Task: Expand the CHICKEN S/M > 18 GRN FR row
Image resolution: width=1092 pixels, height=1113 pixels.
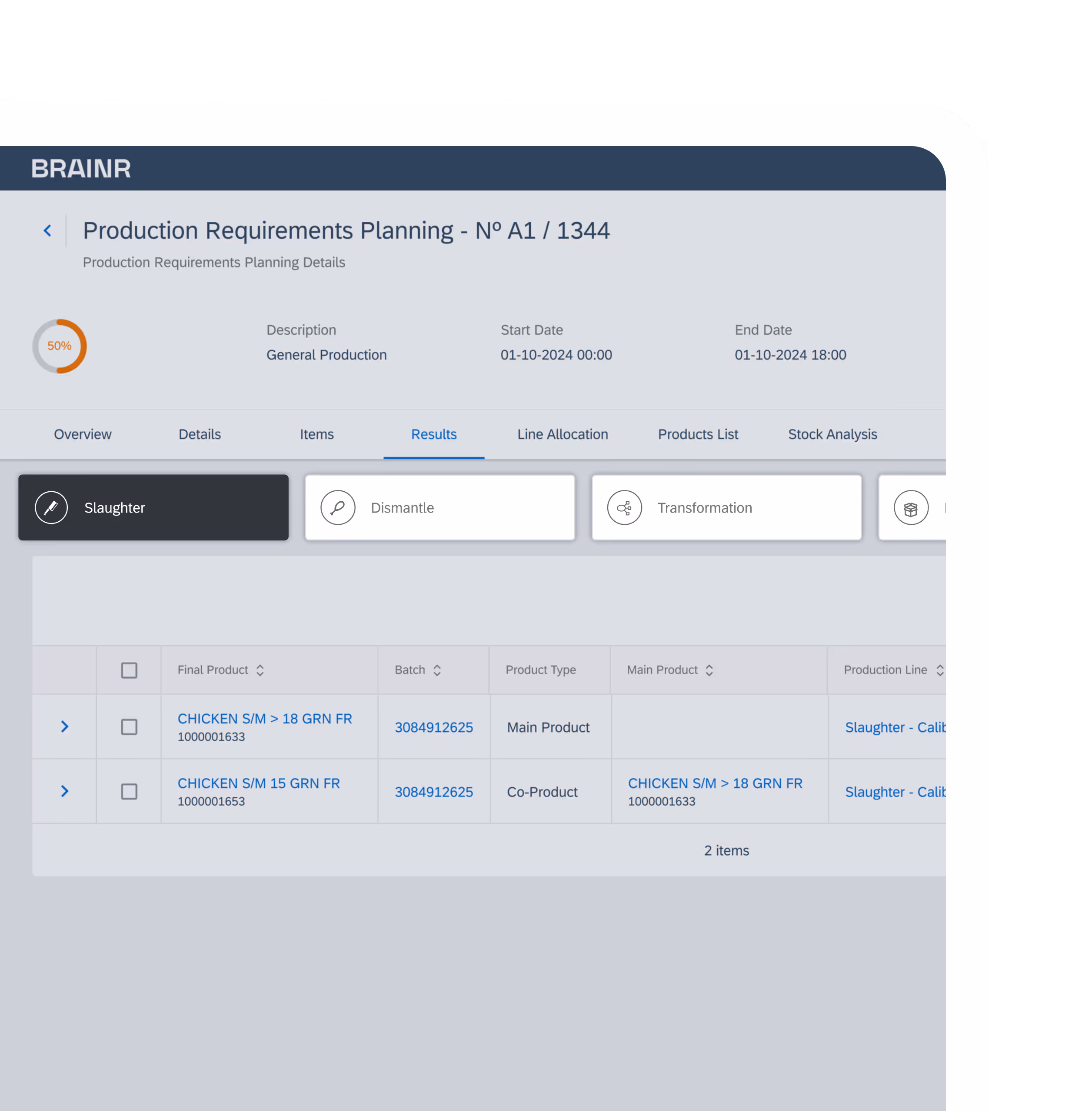Action: tap(65, 727)
